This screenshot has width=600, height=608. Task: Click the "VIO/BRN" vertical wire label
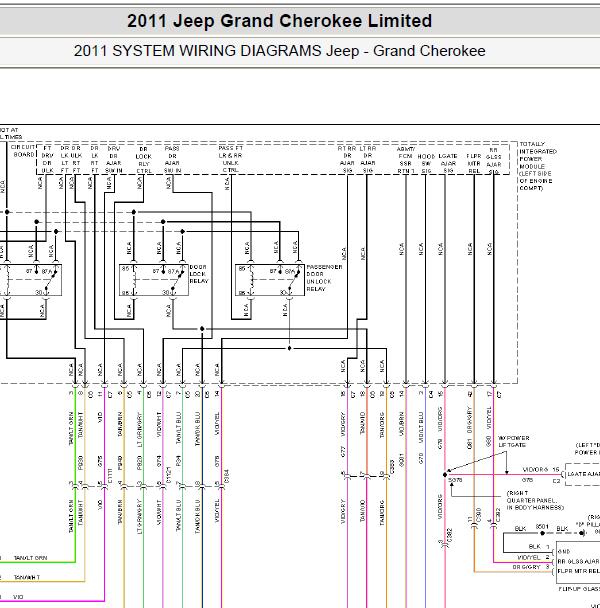401,425
